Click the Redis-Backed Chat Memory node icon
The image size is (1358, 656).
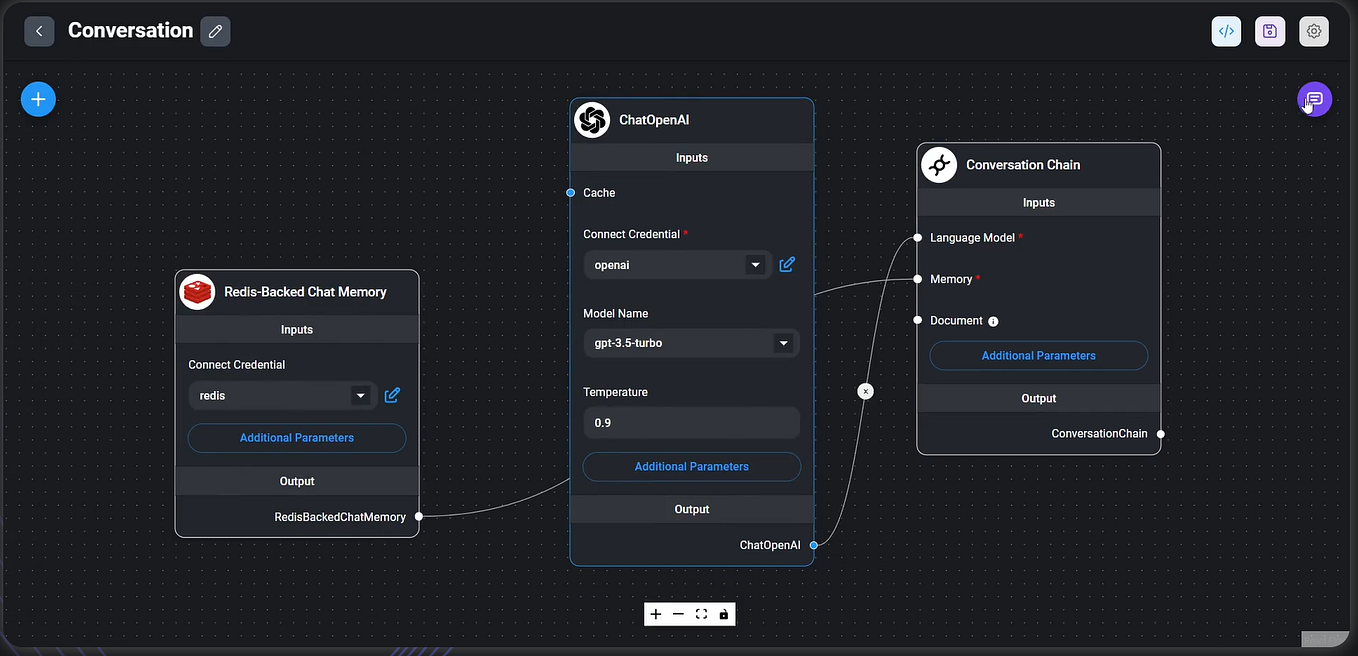196,291
